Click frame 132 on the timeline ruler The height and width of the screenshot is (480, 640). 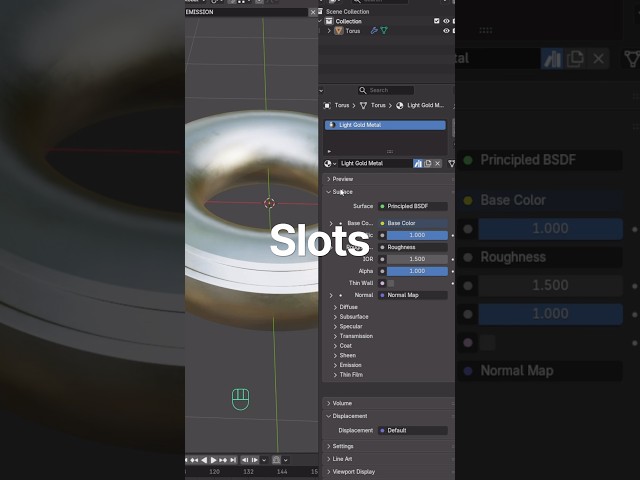(248, 471)
